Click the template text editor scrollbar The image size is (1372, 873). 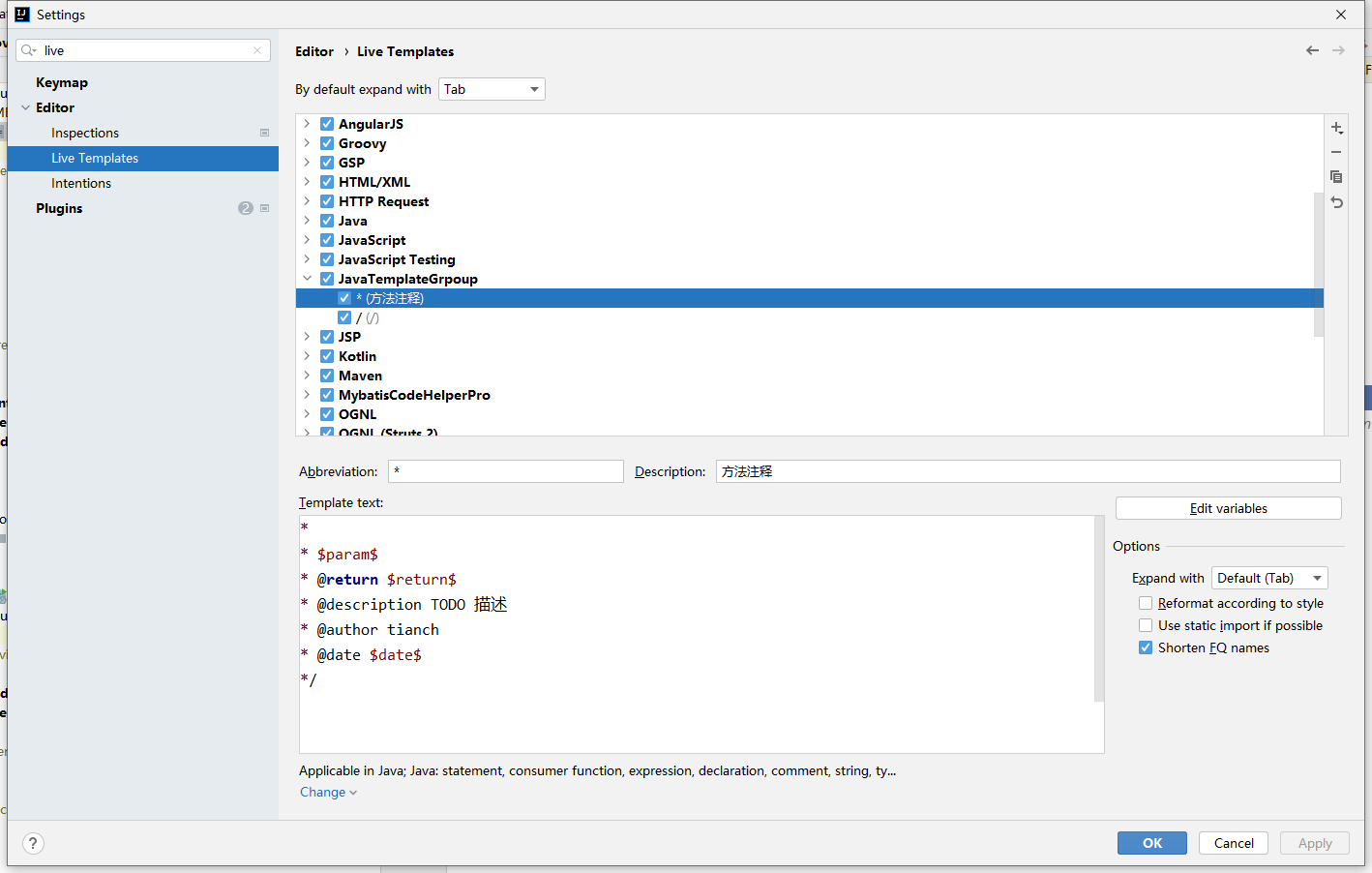point(1099,608)
